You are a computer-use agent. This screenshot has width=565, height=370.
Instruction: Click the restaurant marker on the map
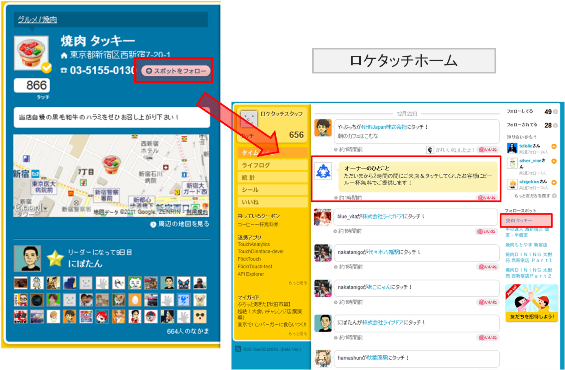click(111, 164)
